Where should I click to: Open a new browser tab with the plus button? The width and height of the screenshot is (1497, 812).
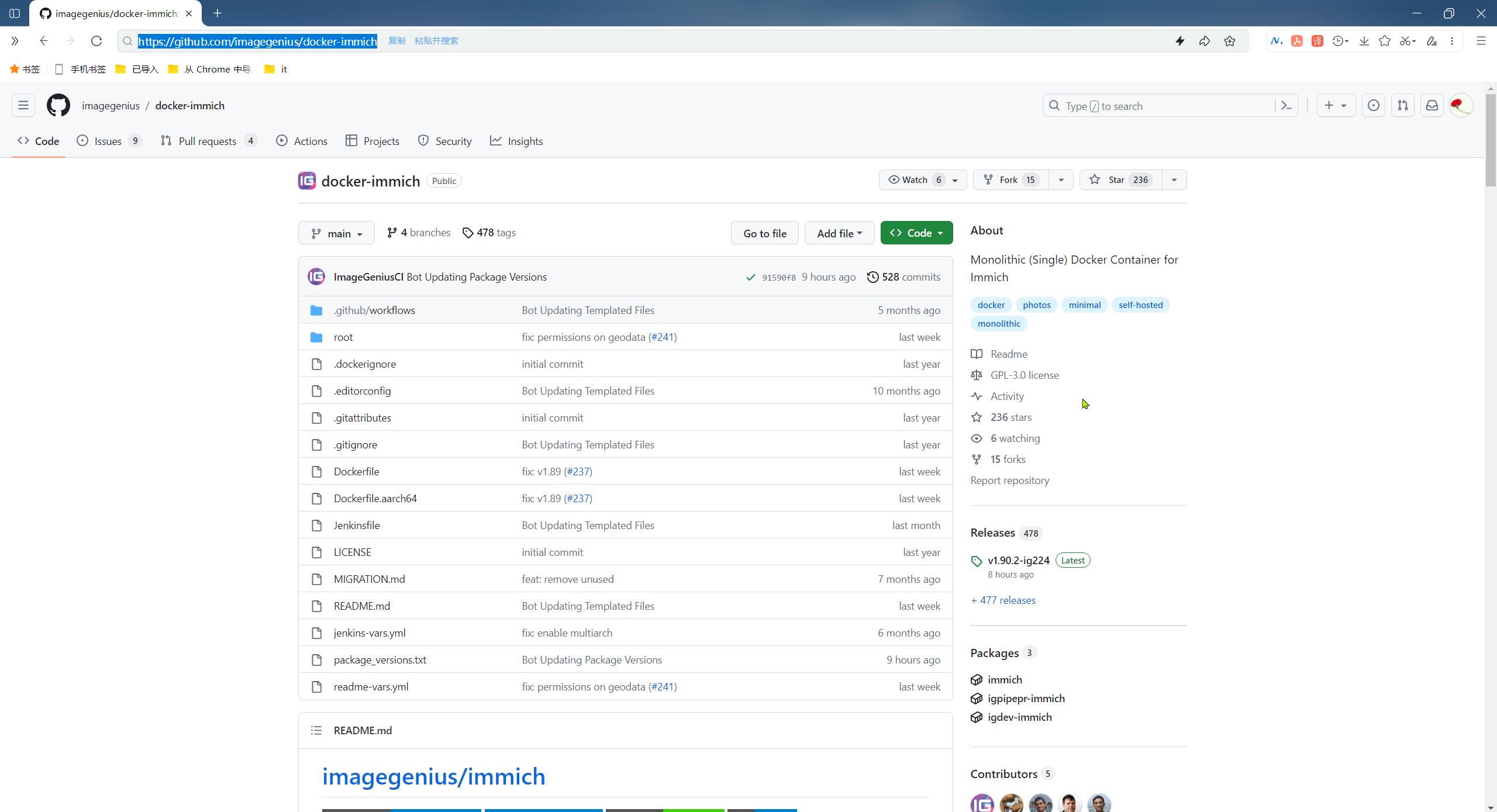(x=218, y=13)
